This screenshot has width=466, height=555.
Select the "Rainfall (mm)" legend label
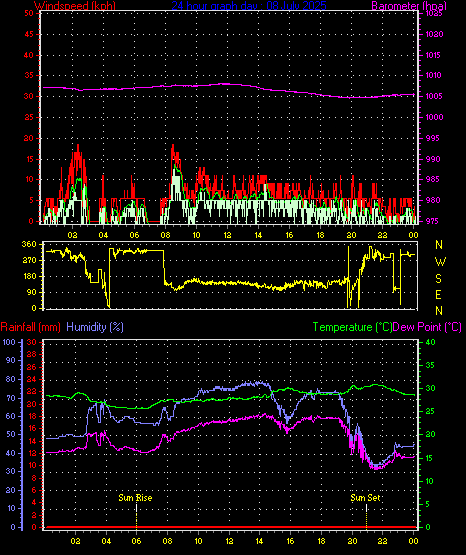click(x=30, y=327)
